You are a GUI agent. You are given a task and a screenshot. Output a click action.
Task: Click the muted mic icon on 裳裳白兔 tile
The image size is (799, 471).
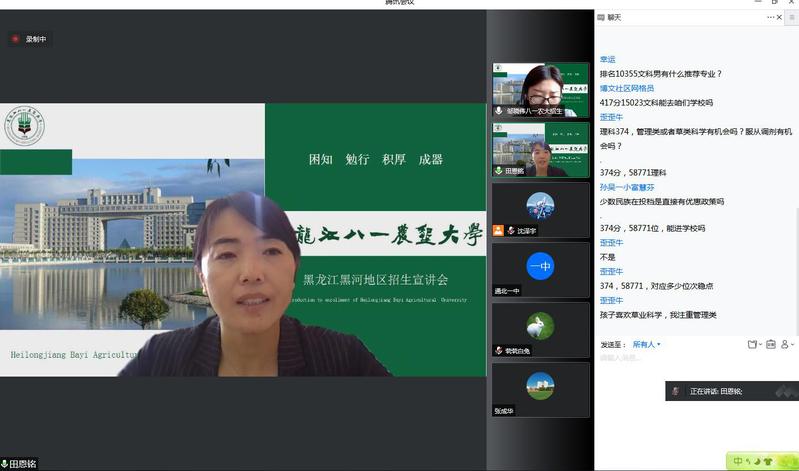(498, 351)
